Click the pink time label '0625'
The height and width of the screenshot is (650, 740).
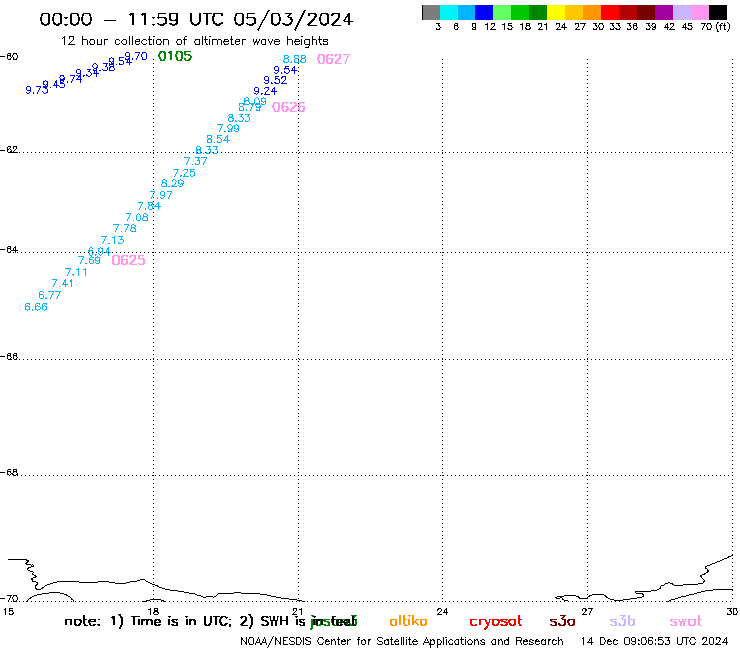pyautogui.click(x=128, y=260)
